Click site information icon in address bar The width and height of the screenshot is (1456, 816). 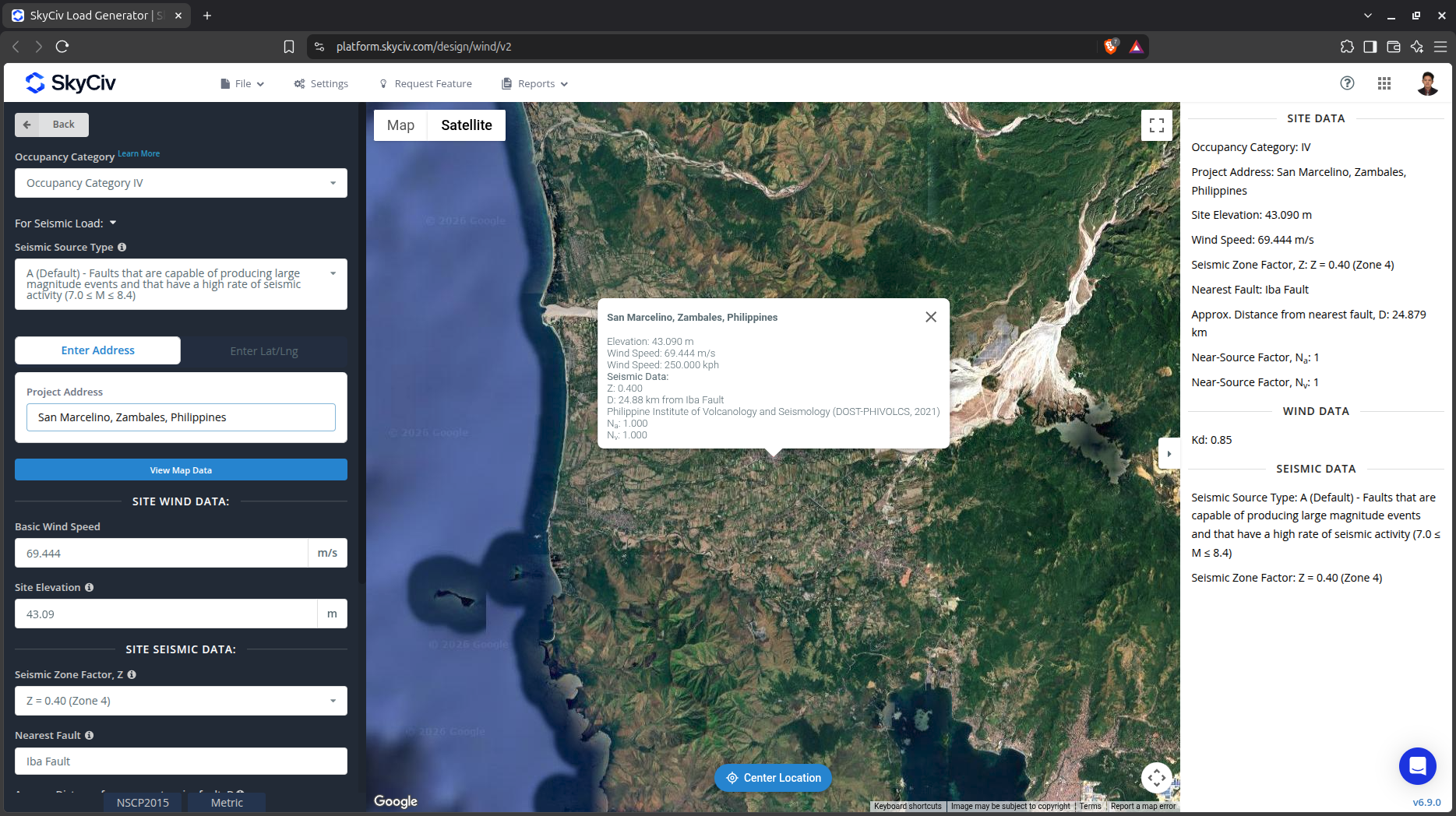(x=319, y=47)
